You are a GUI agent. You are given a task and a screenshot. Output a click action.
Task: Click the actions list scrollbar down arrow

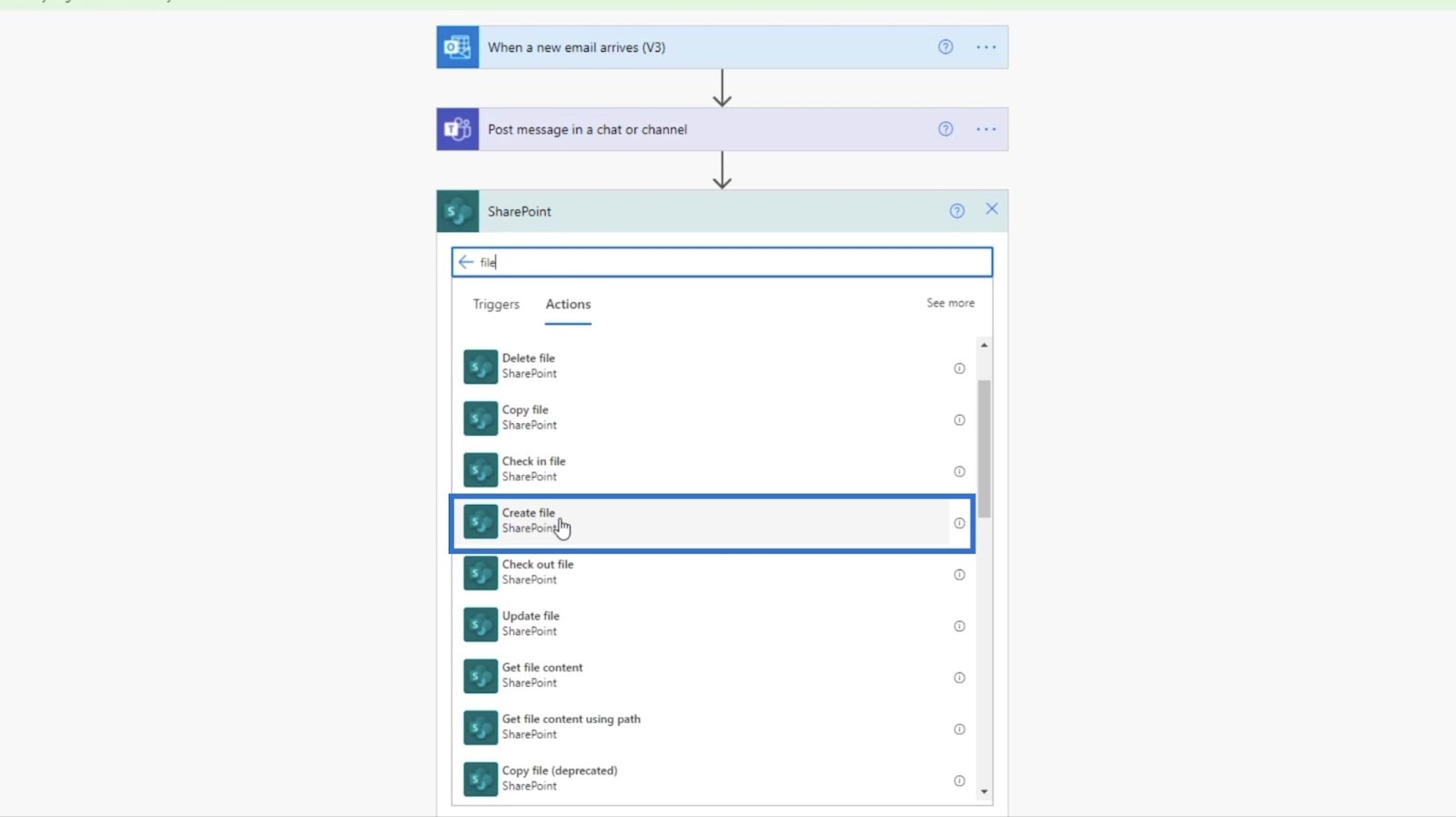(x=984, y=792)
